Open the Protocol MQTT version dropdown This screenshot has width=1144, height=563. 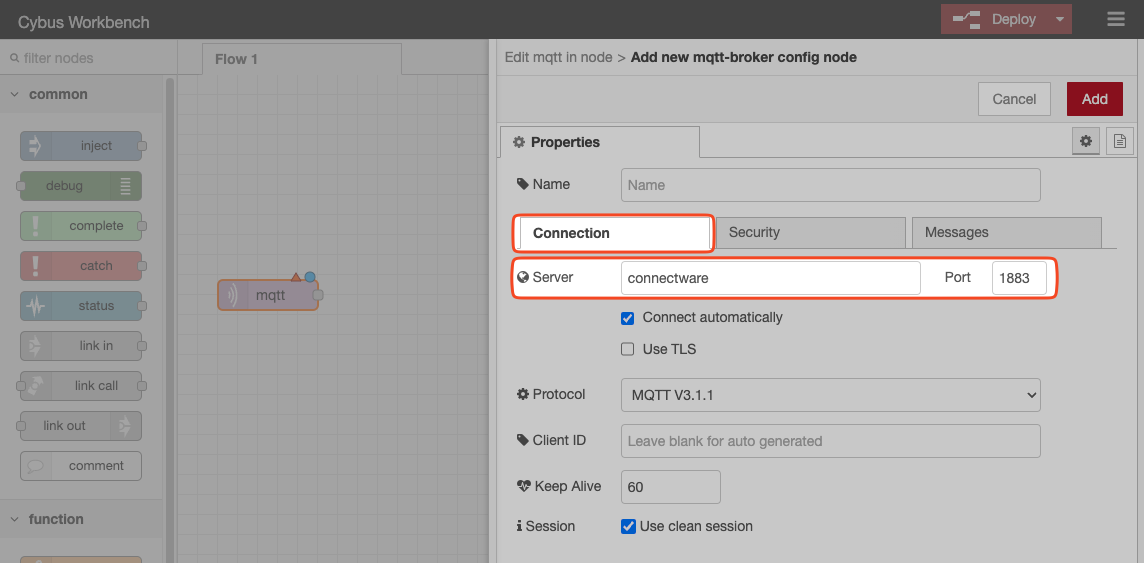coord(830,395)
